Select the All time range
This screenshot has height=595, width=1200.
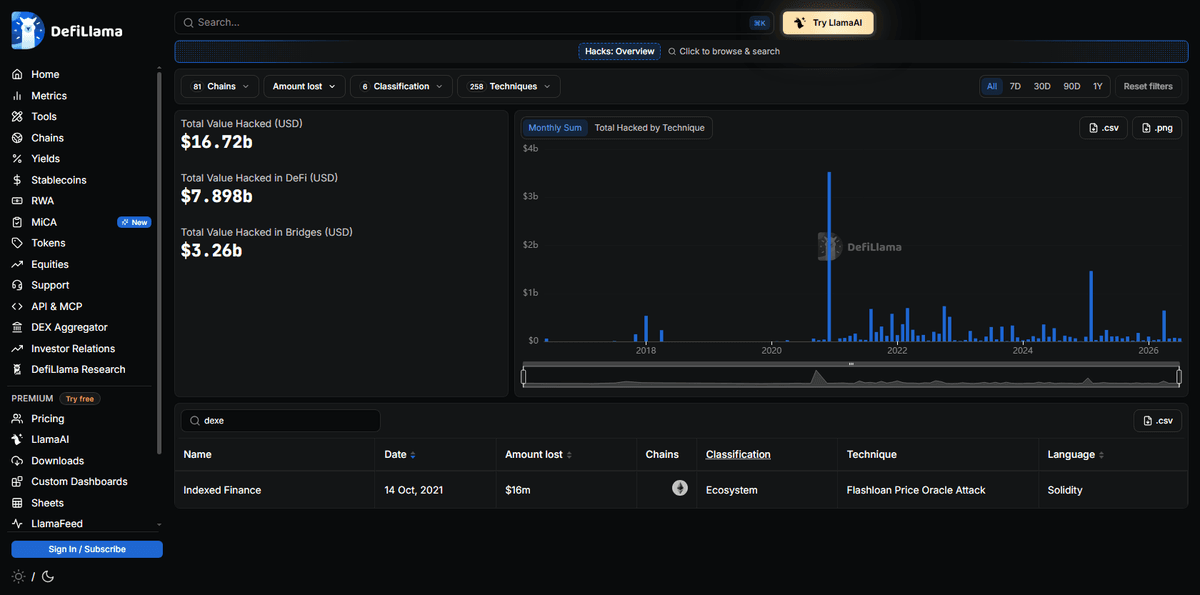(x=992, y=87)
